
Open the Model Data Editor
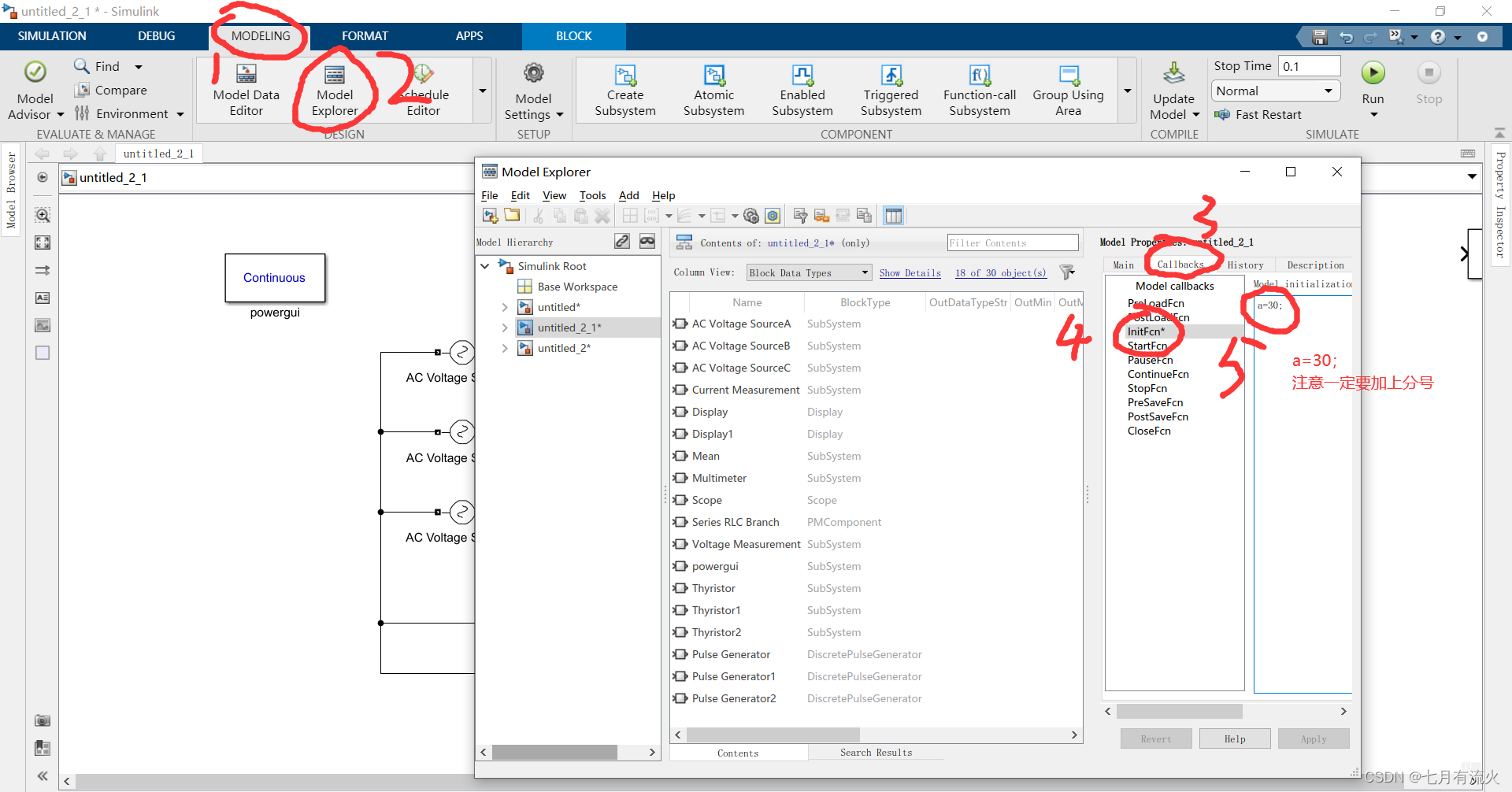[246, 90]
